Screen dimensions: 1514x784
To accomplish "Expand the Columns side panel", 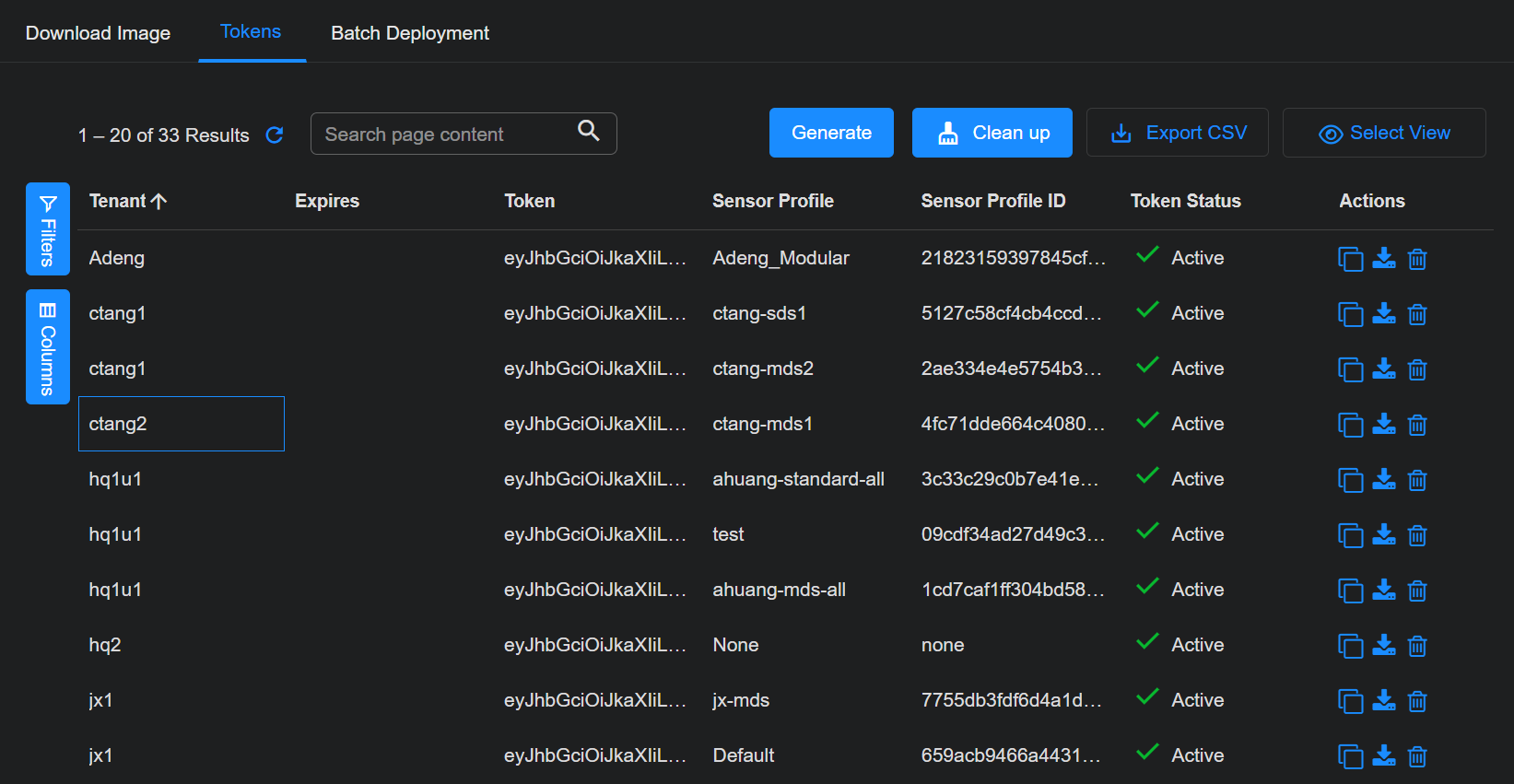I will (48, 347).
